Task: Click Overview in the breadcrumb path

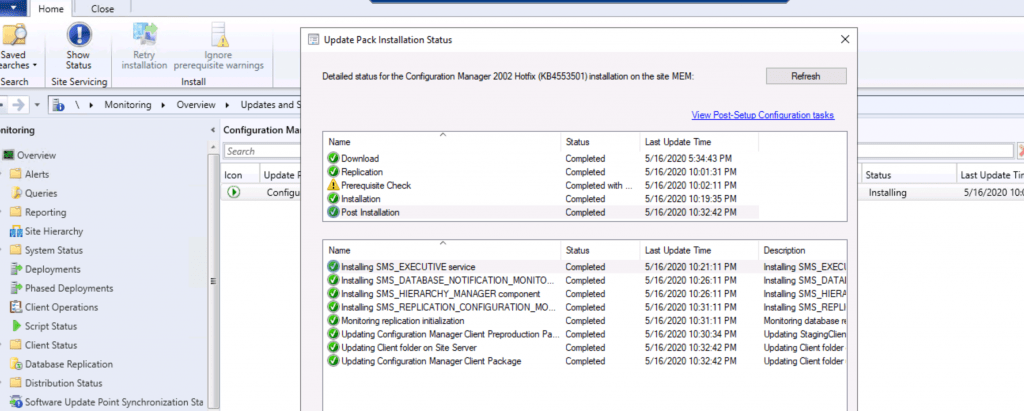Action: coord(196,105)
